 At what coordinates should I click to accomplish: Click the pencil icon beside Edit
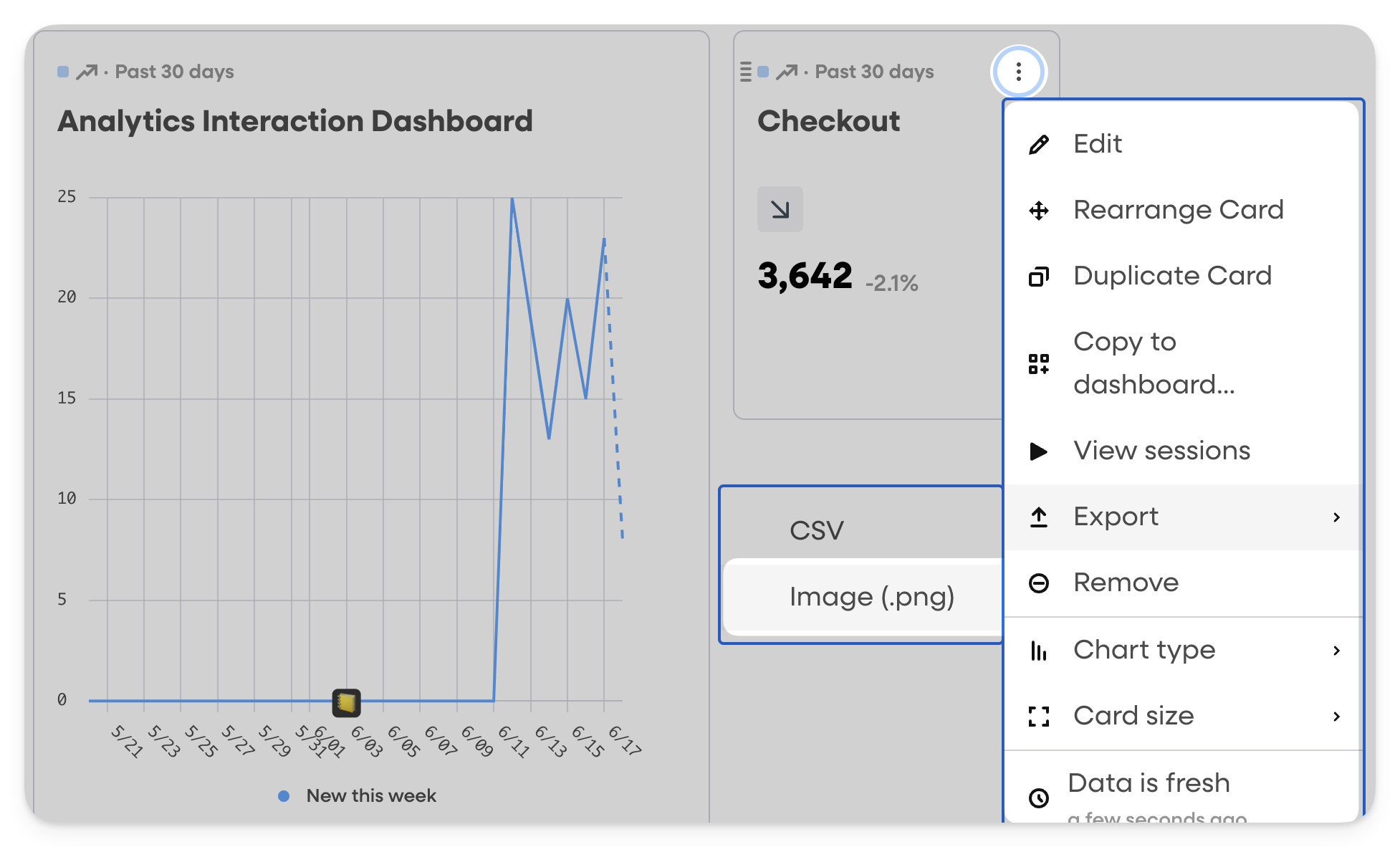1039,143
